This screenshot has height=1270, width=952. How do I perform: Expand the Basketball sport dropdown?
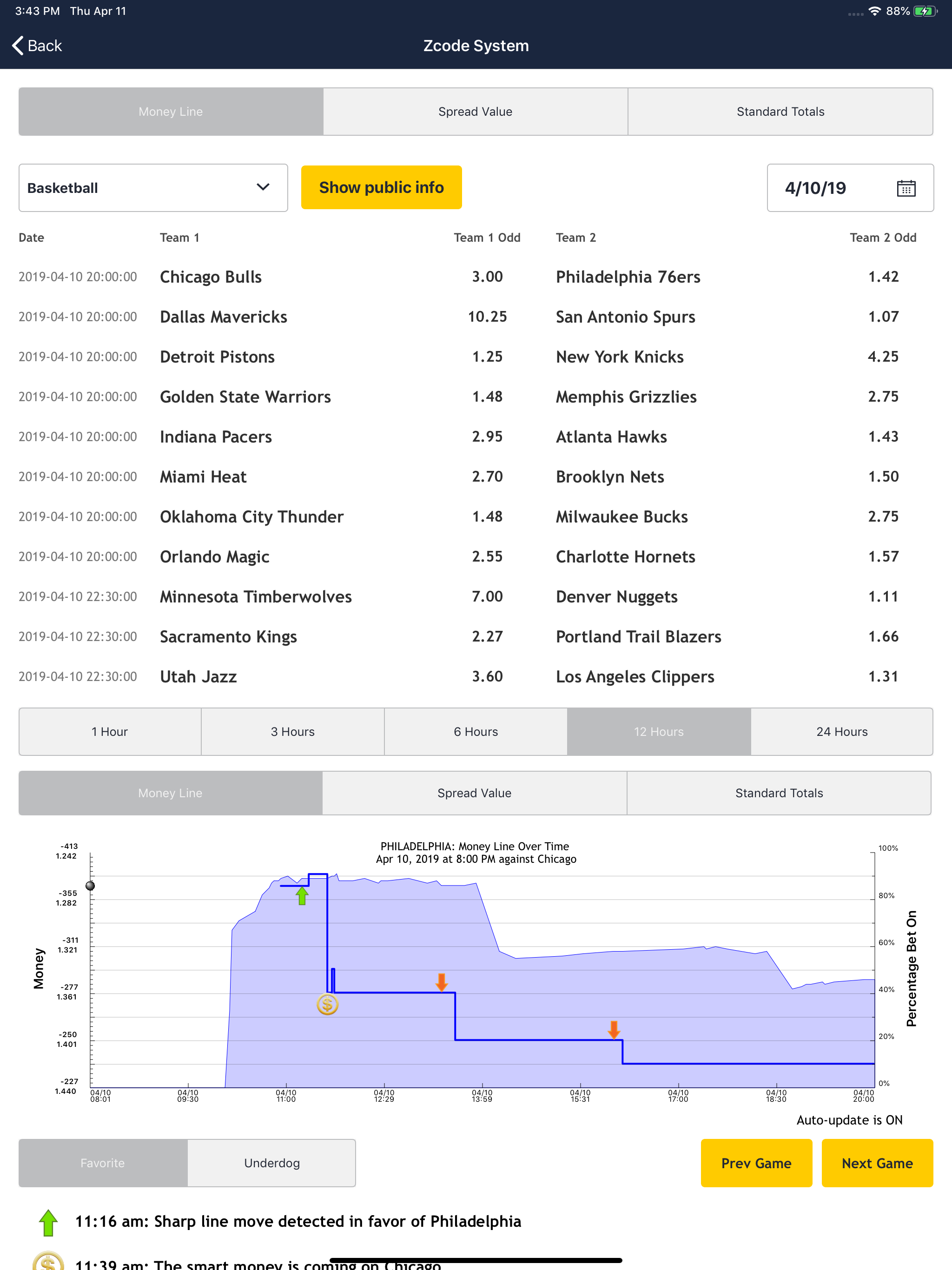coord(153,188)
